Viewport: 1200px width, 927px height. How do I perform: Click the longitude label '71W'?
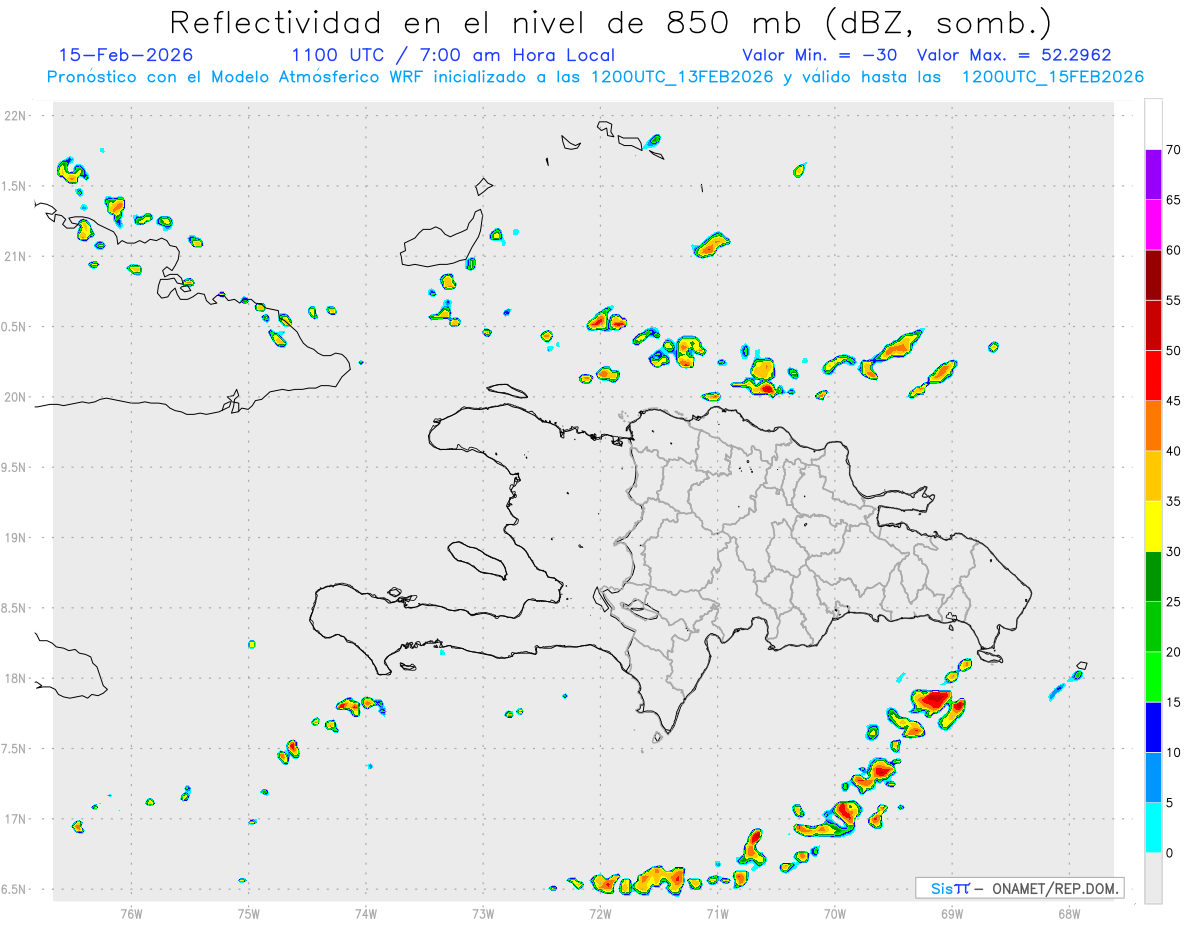[x=717, y=913]
